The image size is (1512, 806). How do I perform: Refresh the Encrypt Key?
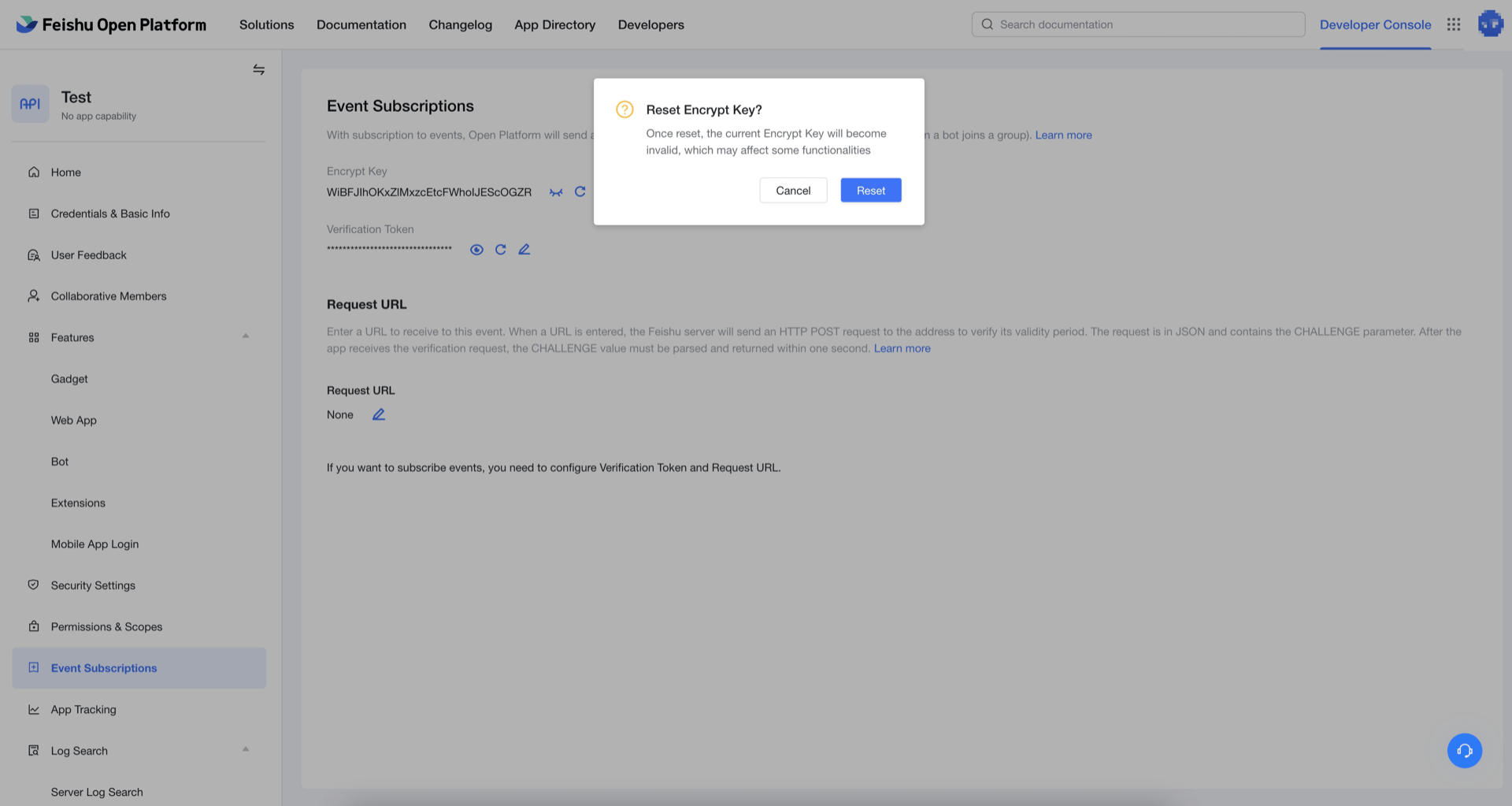click(x=580, y=191)
